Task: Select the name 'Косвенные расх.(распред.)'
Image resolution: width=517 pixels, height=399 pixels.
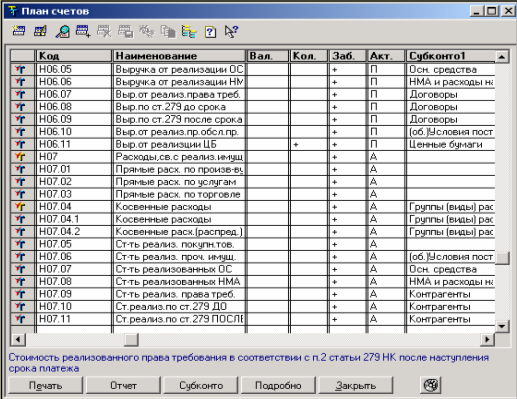Action: (179, 231)
